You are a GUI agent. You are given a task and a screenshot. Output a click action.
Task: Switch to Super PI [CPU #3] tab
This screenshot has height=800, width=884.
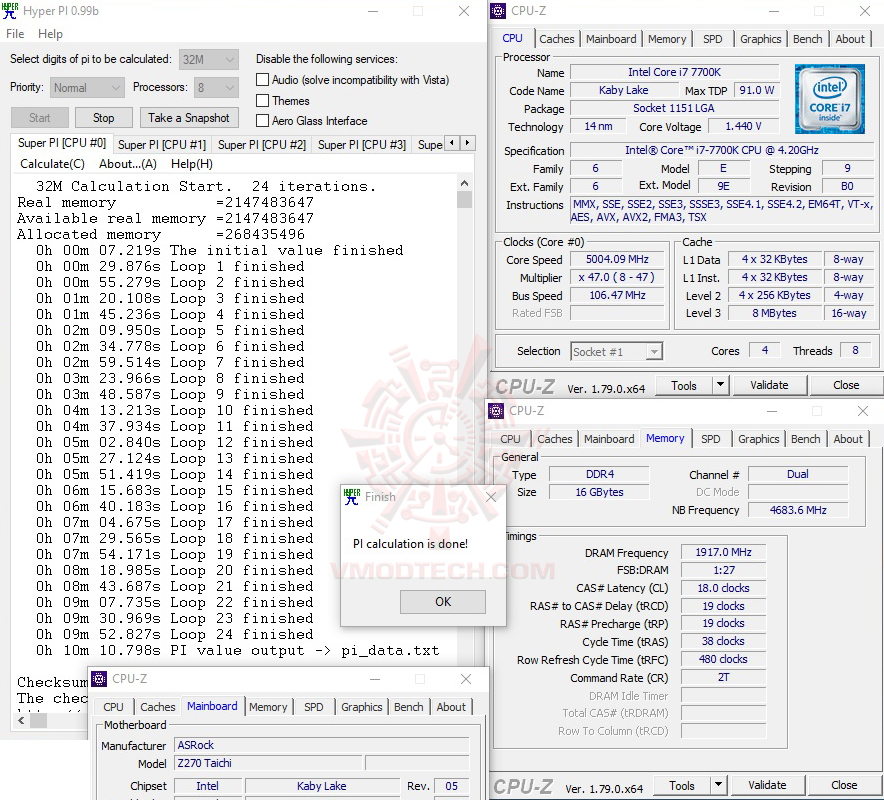(x=361, y=145)
